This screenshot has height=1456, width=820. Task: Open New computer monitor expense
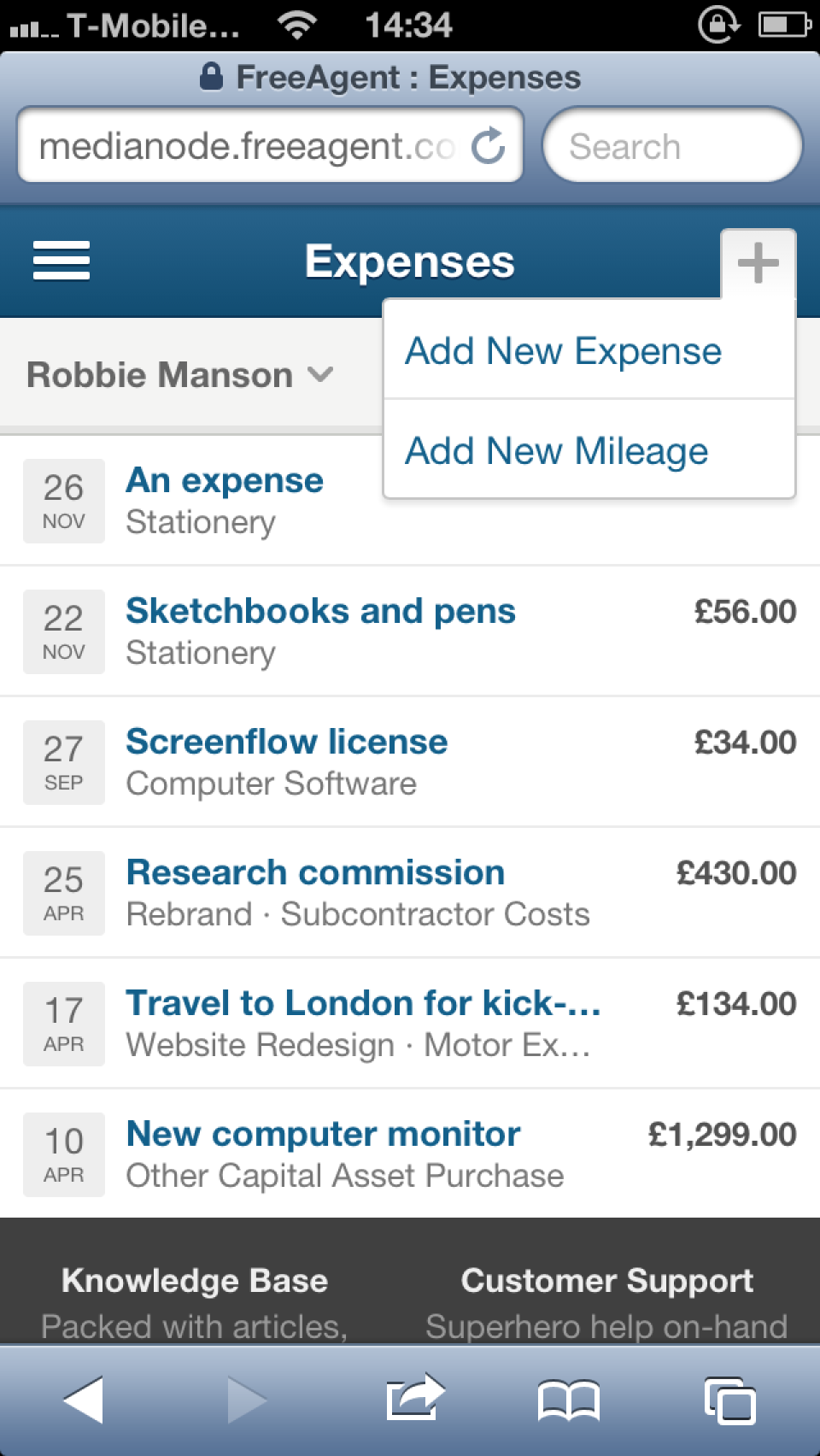(x=410, y=1154)
